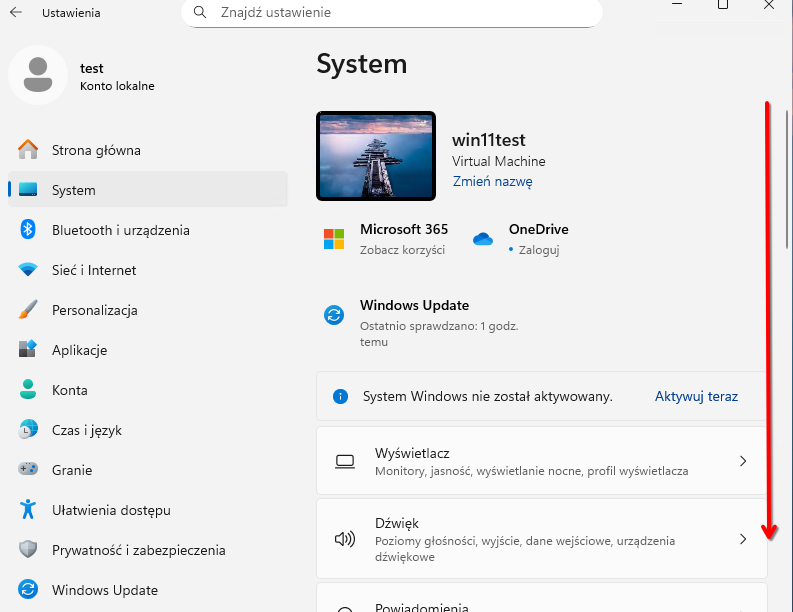
Task: Open Bluetooth i urządzenia settings
Action: pyautogui.click(x=148, y=230)
